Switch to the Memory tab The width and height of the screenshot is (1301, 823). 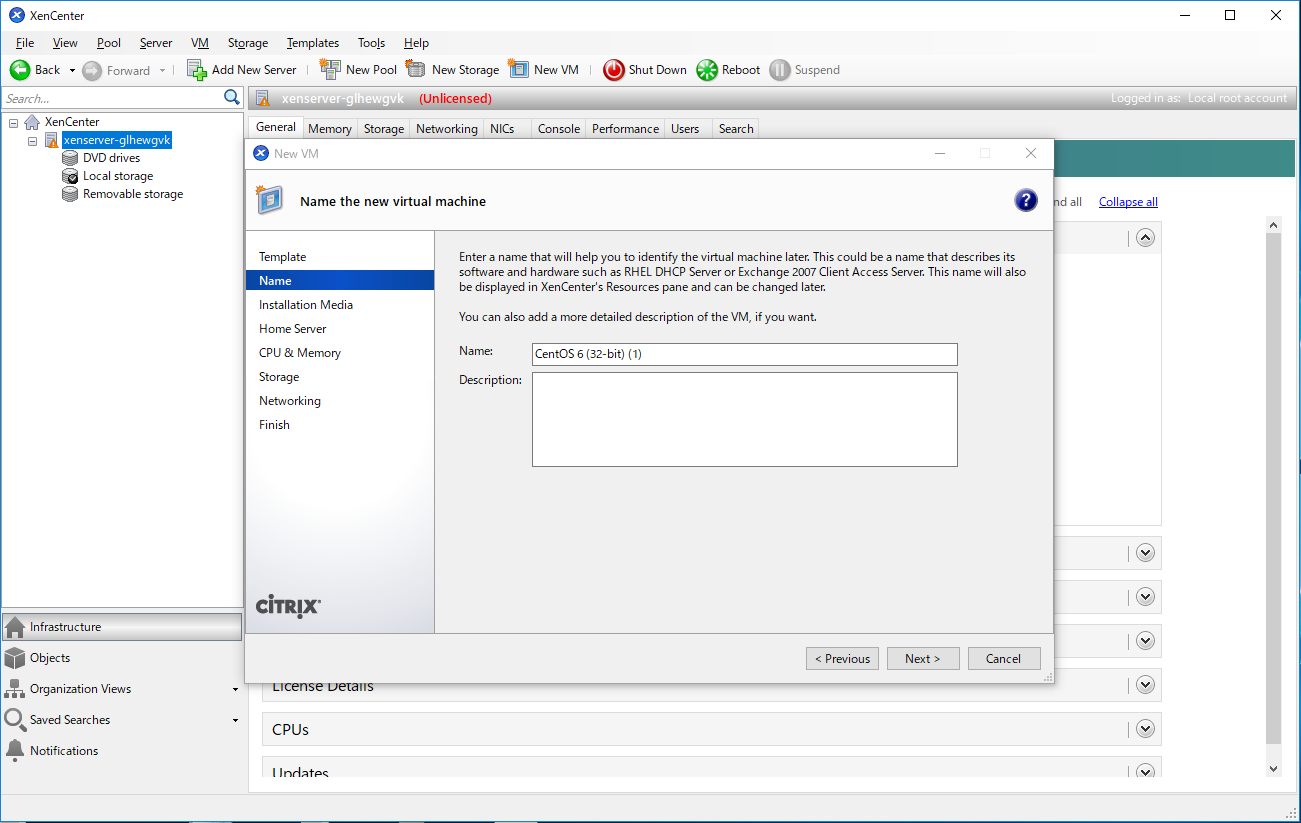point(330,129)
